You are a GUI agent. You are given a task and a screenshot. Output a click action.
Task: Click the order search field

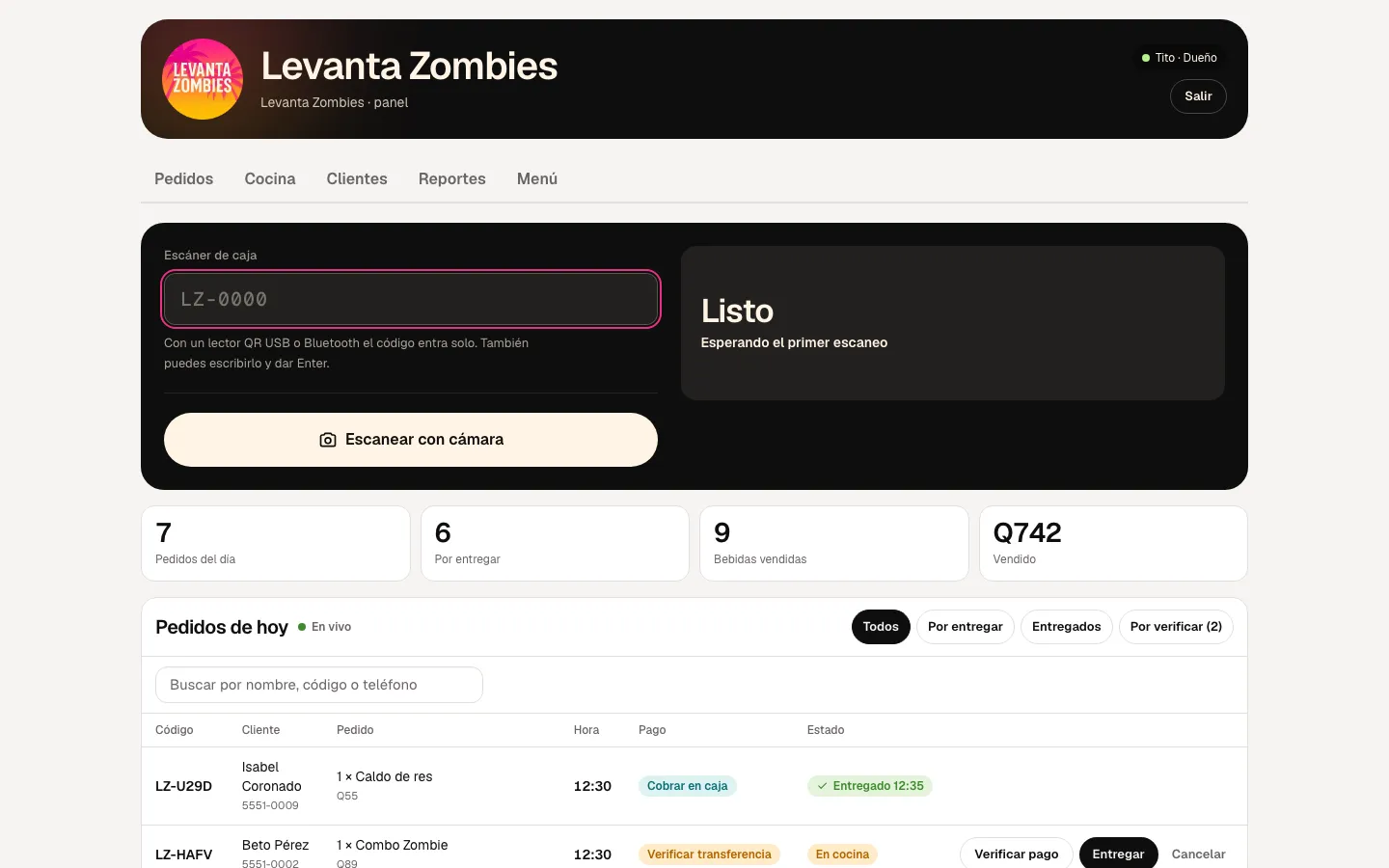[319, 685]
